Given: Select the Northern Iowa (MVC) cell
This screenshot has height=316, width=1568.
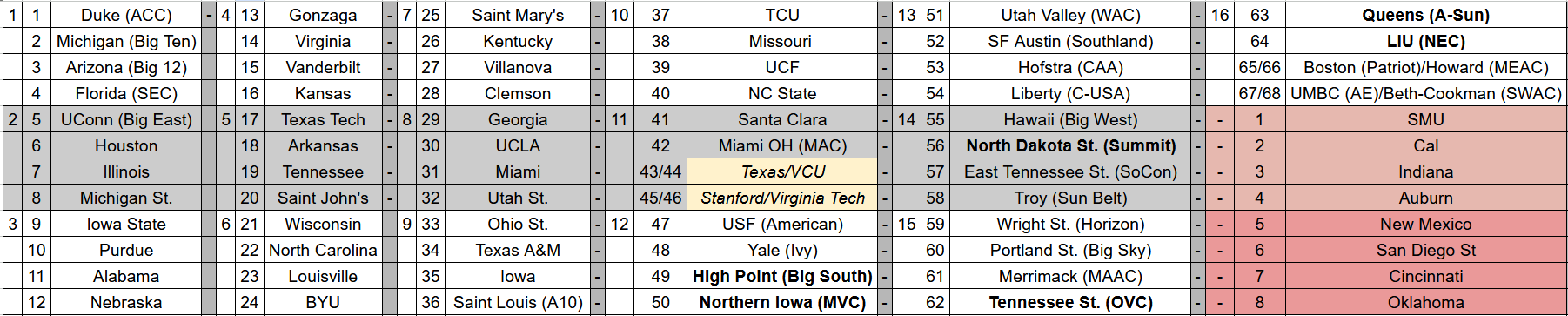Looking at the screenshot, I should [782, 302].
